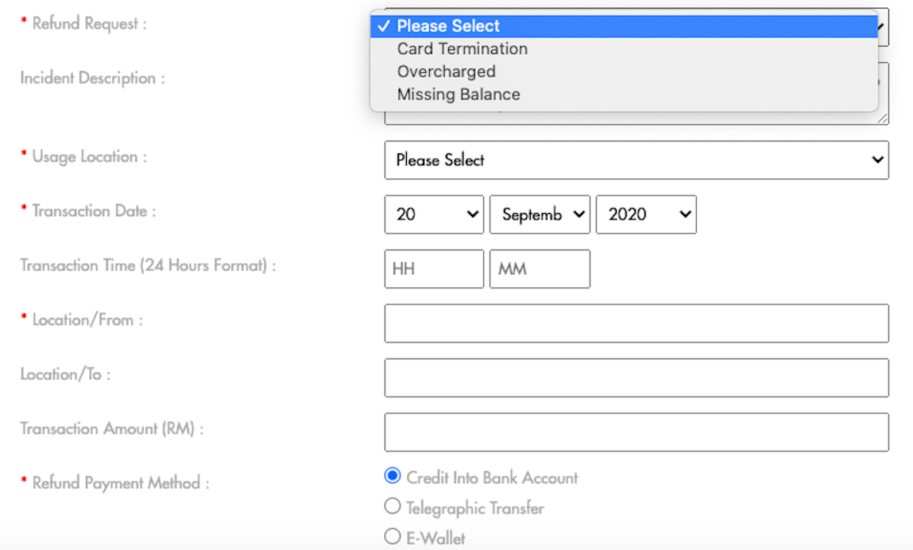This screenshot has width=913, height=550.
Task: Click the Incident Description textarea resize handle
Action: click(x=883, y=119)
